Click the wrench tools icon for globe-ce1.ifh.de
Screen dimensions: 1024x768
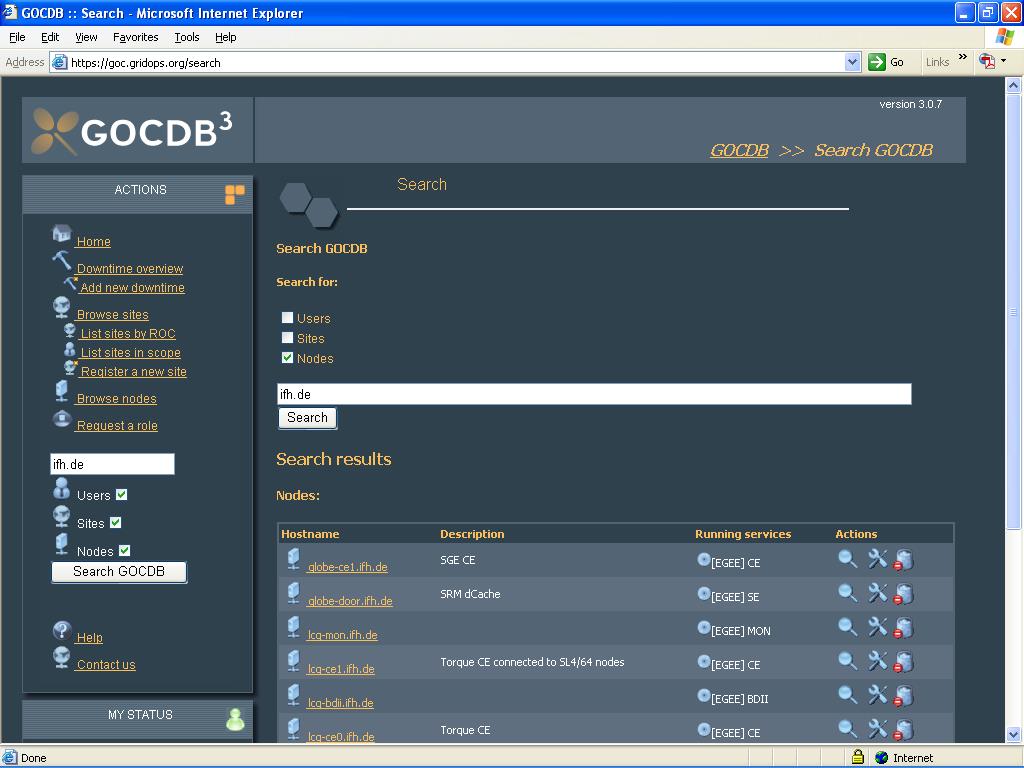coord(878,558)
